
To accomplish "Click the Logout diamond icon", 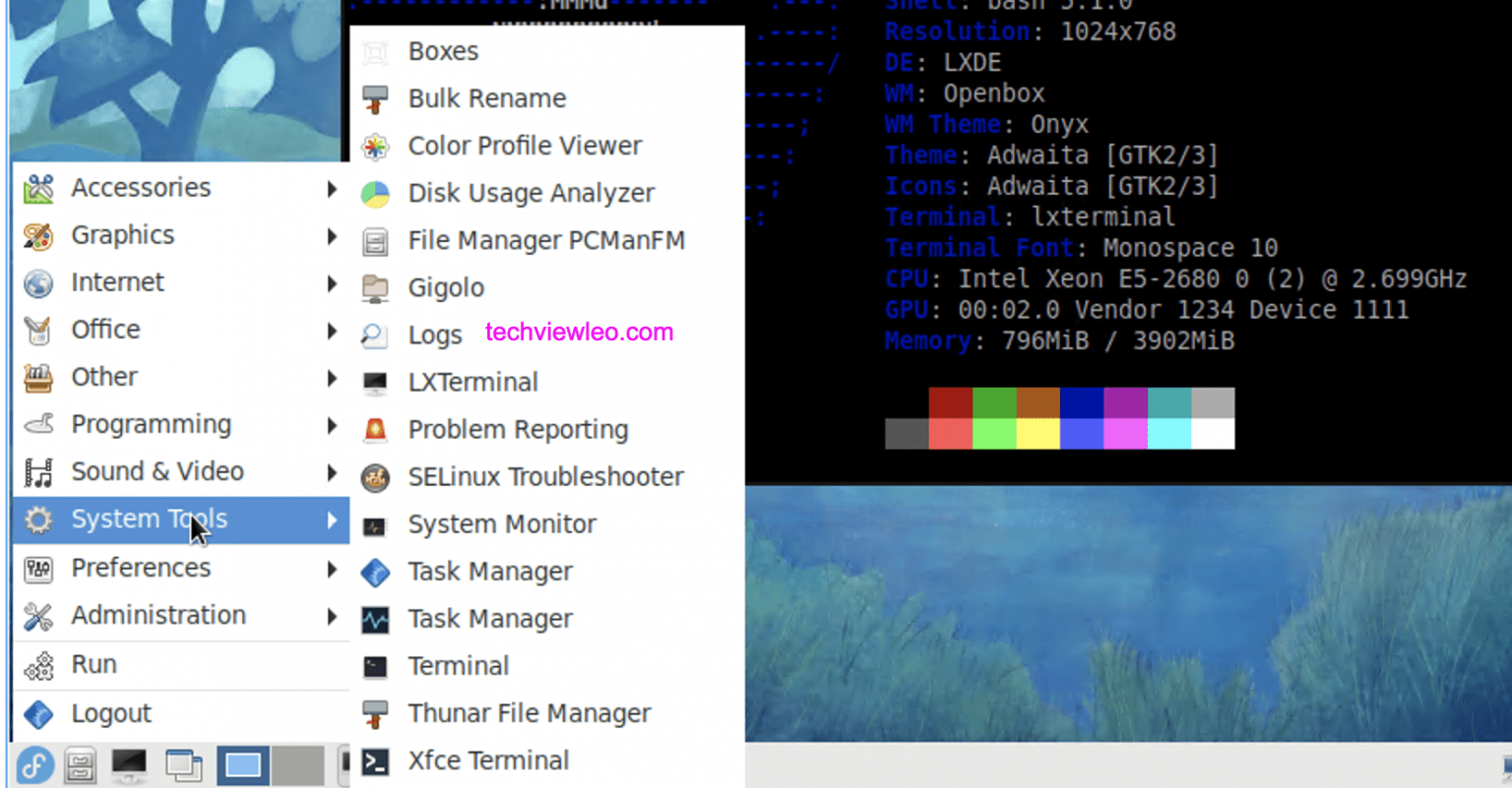I will click(x=38, y=714).
